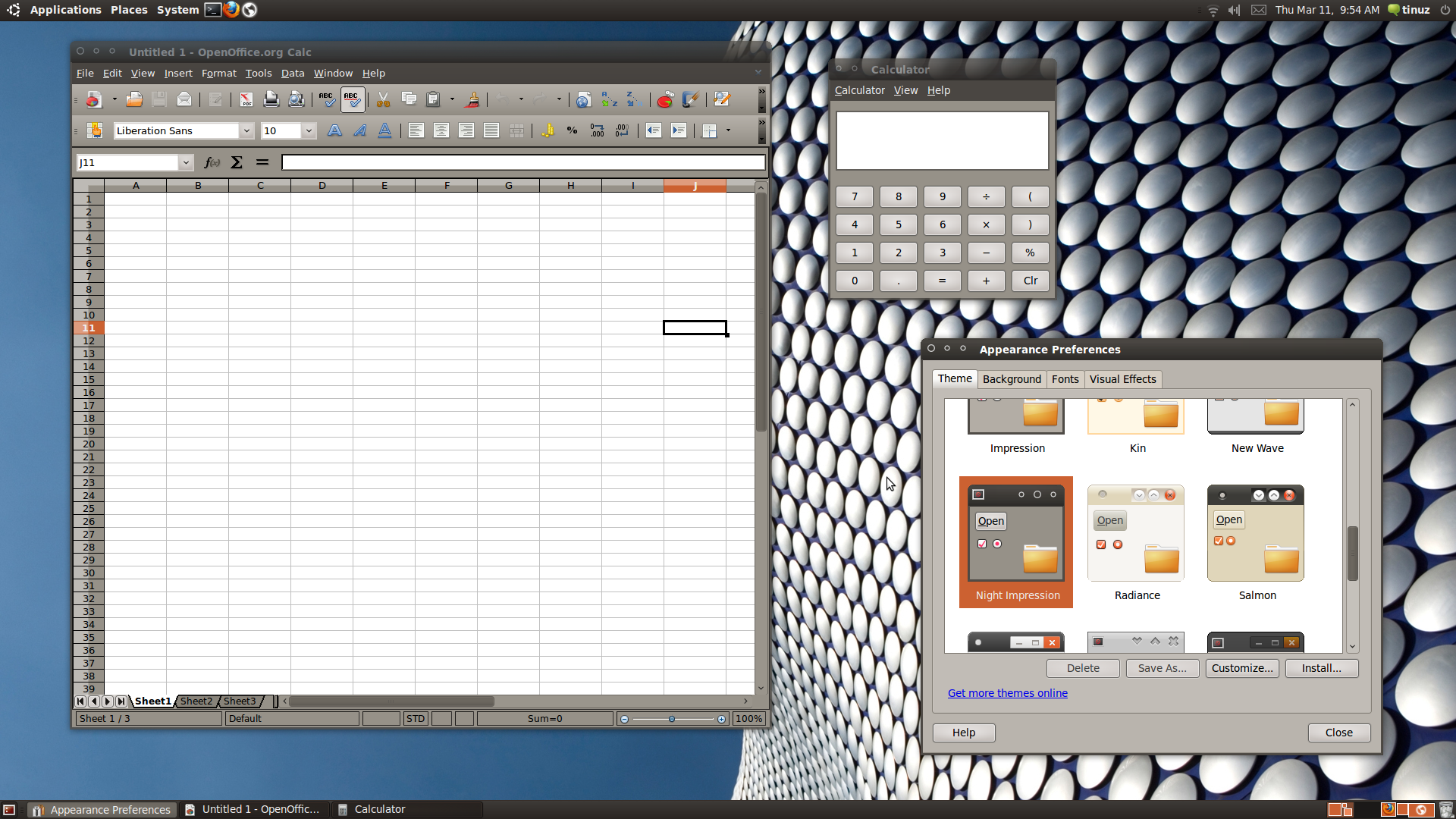The height and width of the screenshot is (819, 1456).
Task: Apply Currency number format icon
Action: pos(548,130)
